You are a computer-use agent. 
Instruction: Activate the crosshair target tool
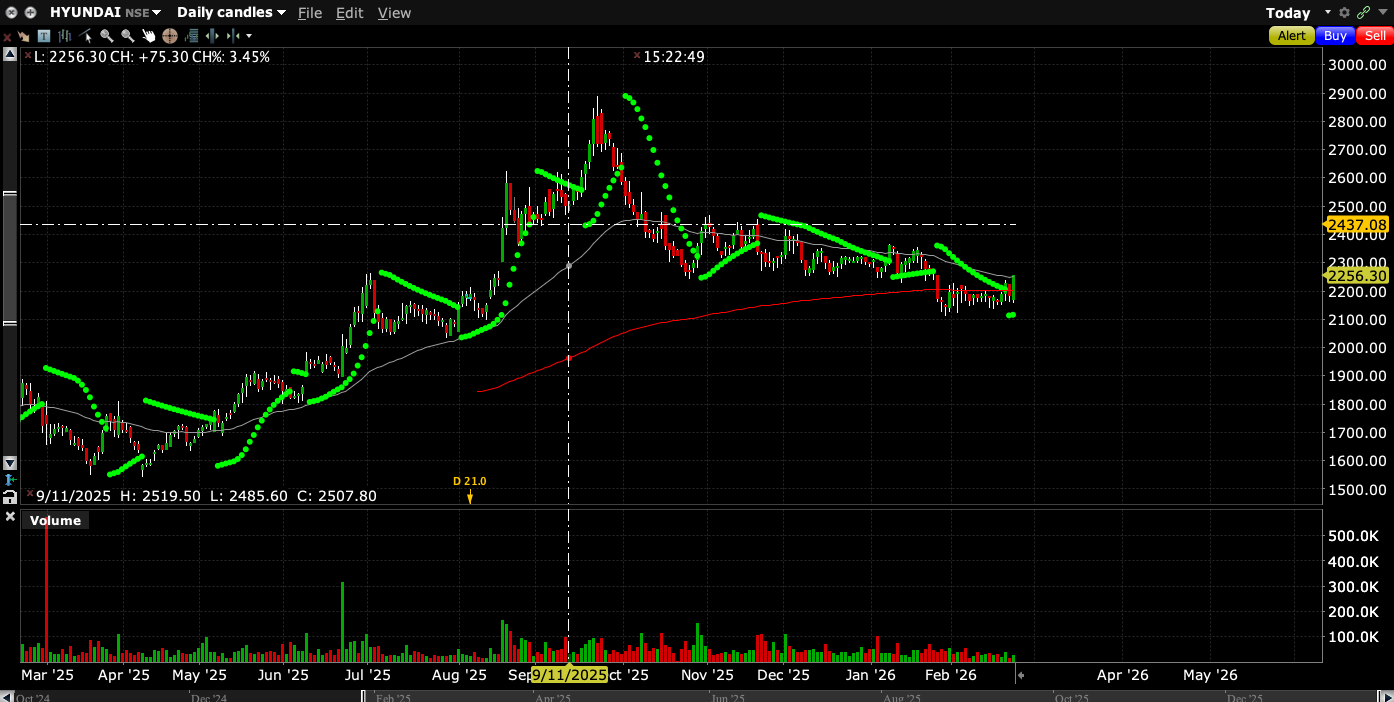170,36
